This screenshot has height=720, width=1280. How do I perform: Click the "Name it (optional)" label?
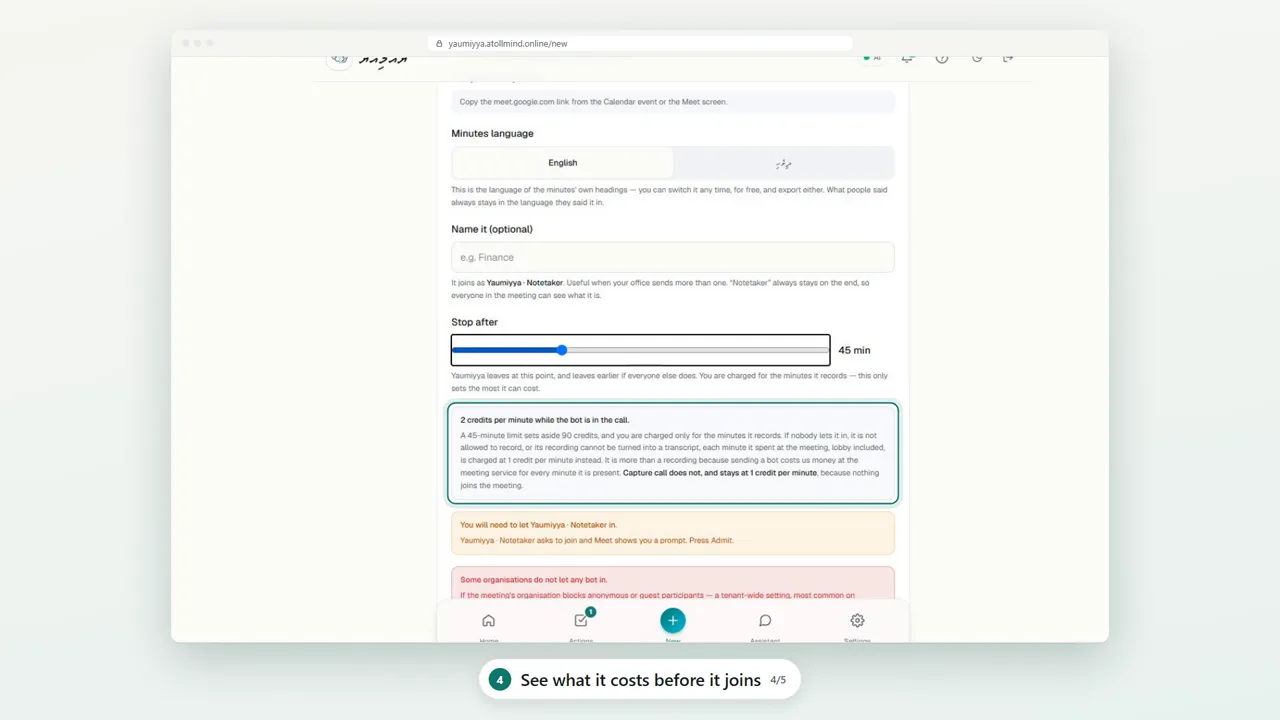point(492,229)
